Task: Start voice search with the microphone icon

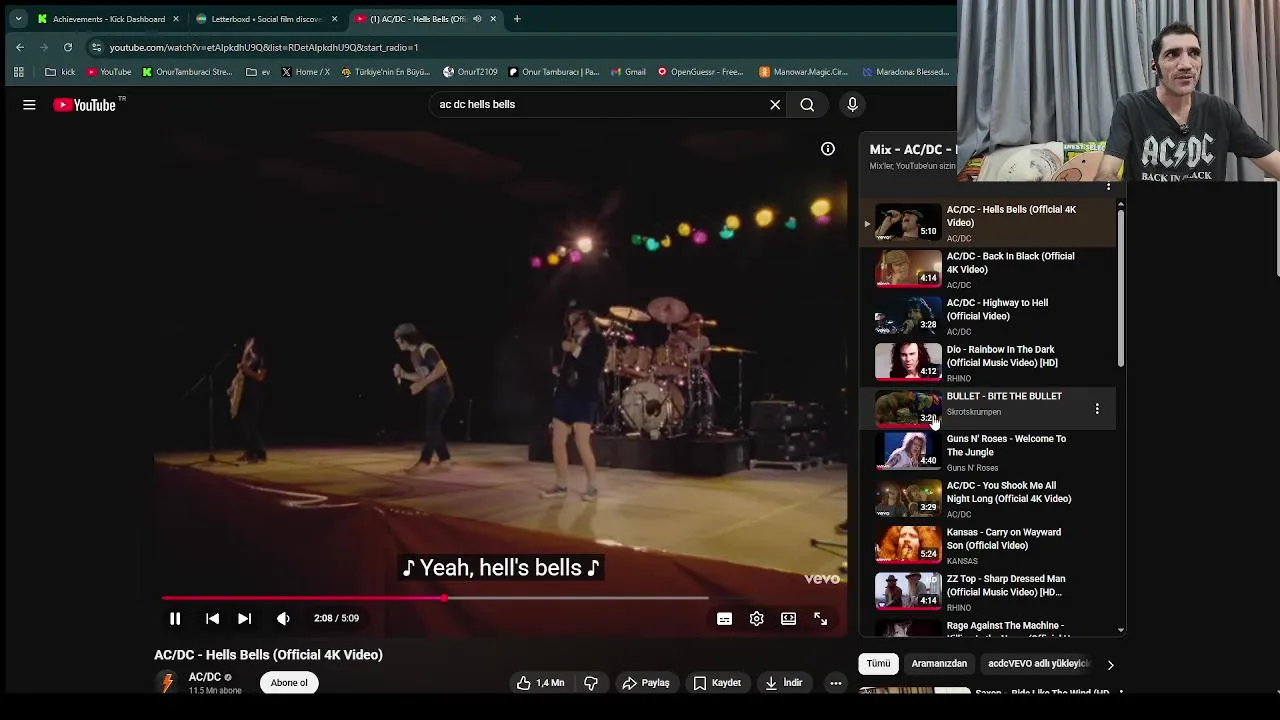Action: pyautogui.click(x=852, y=104)
